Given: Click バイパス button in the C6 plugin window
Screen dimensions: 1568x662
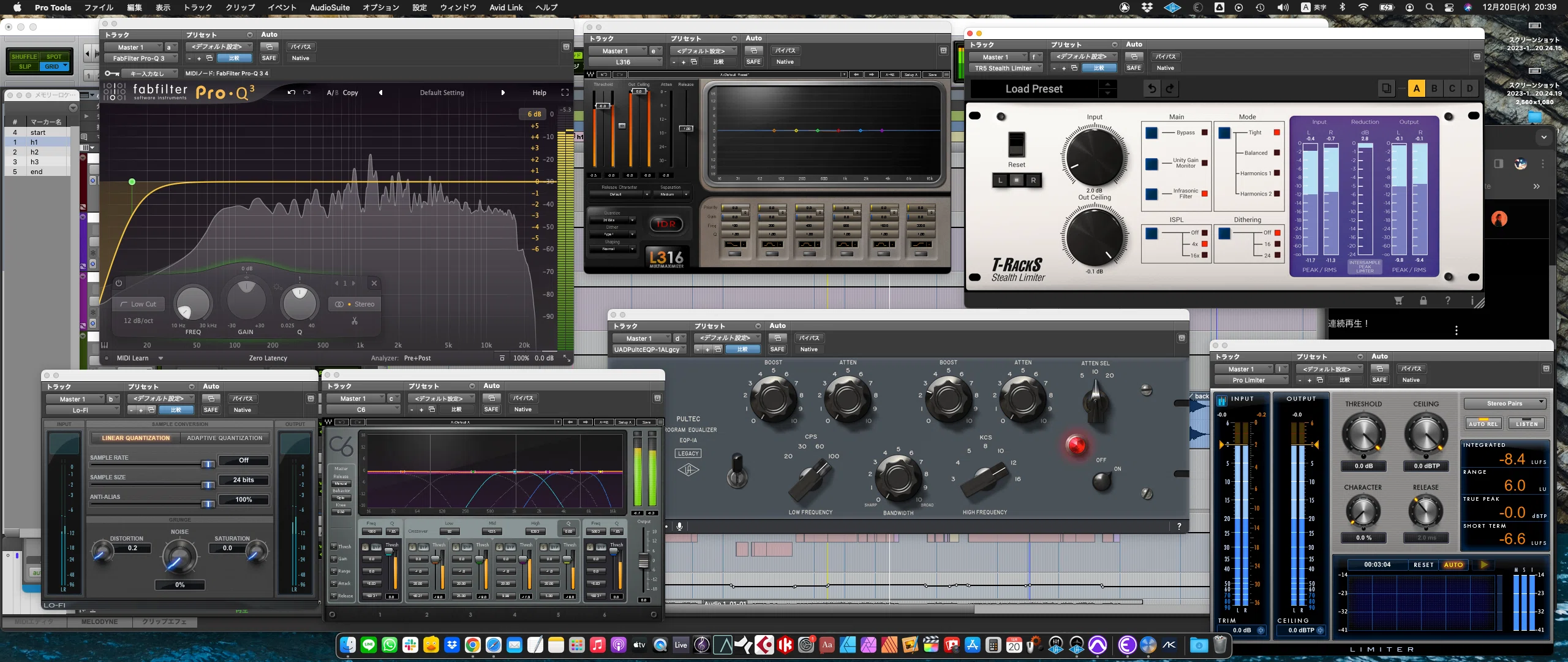Looking at the screenshot, I should (522, 398).
